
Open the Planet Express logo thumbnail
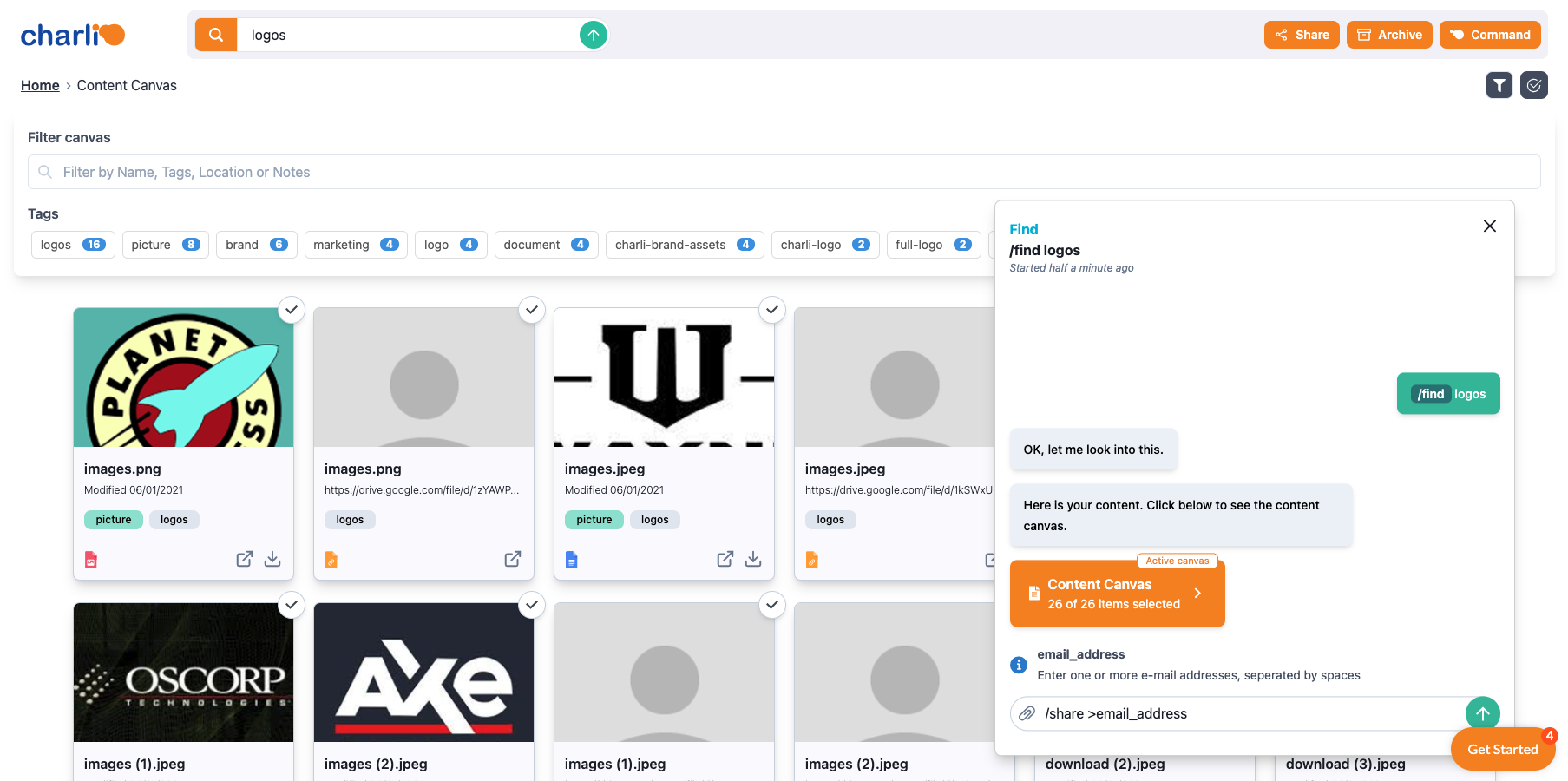tap(184, 377)
